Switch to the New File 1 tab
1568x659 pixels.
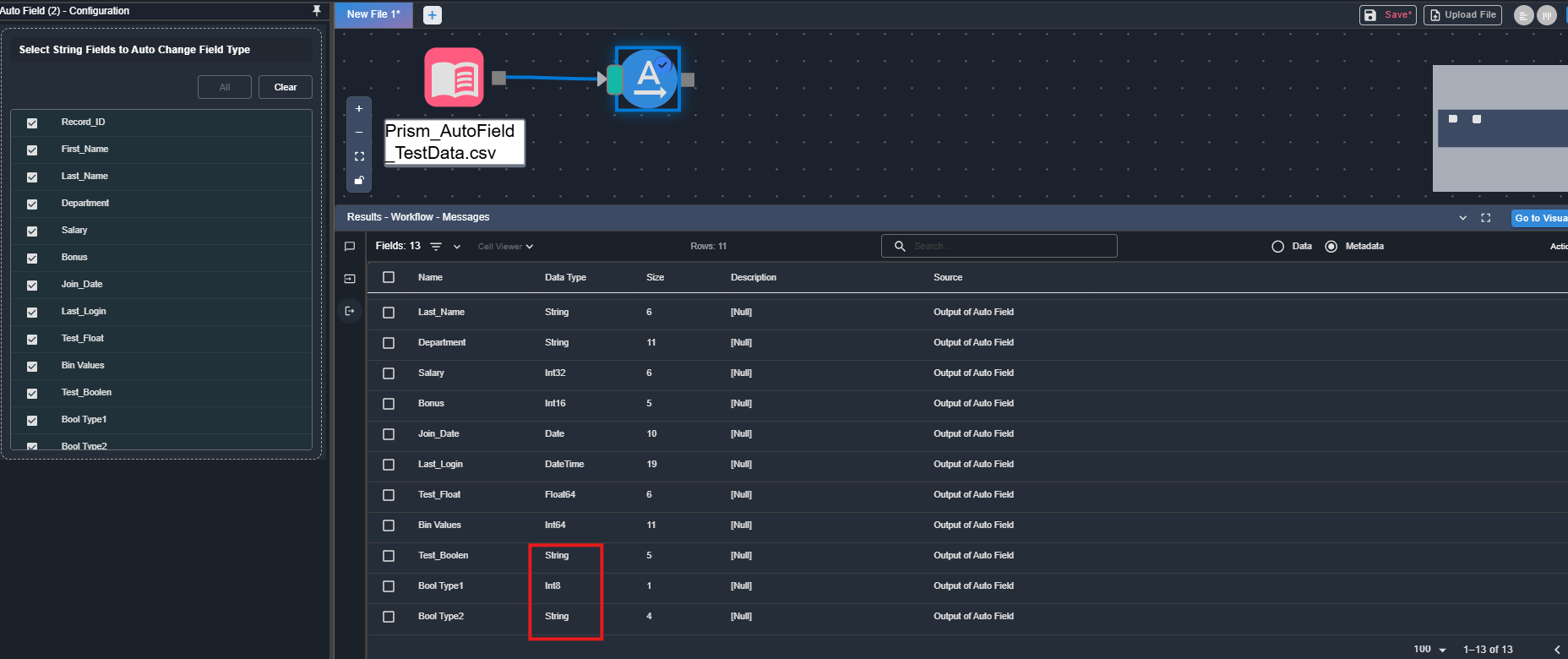pos(373,14)
